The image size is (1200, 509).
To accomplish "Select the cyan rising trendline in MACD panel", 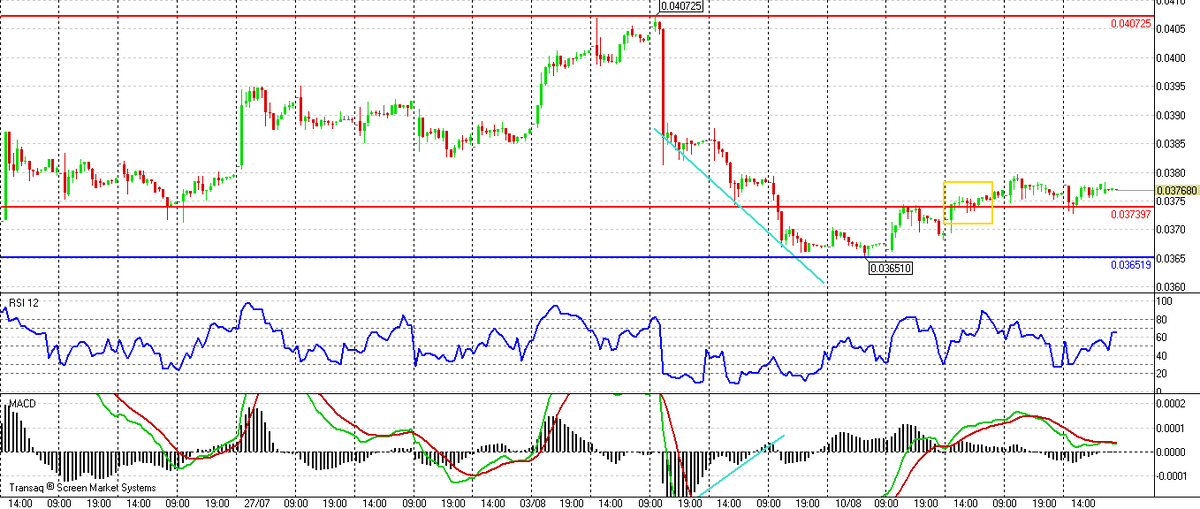I will [x=740, y=466].
